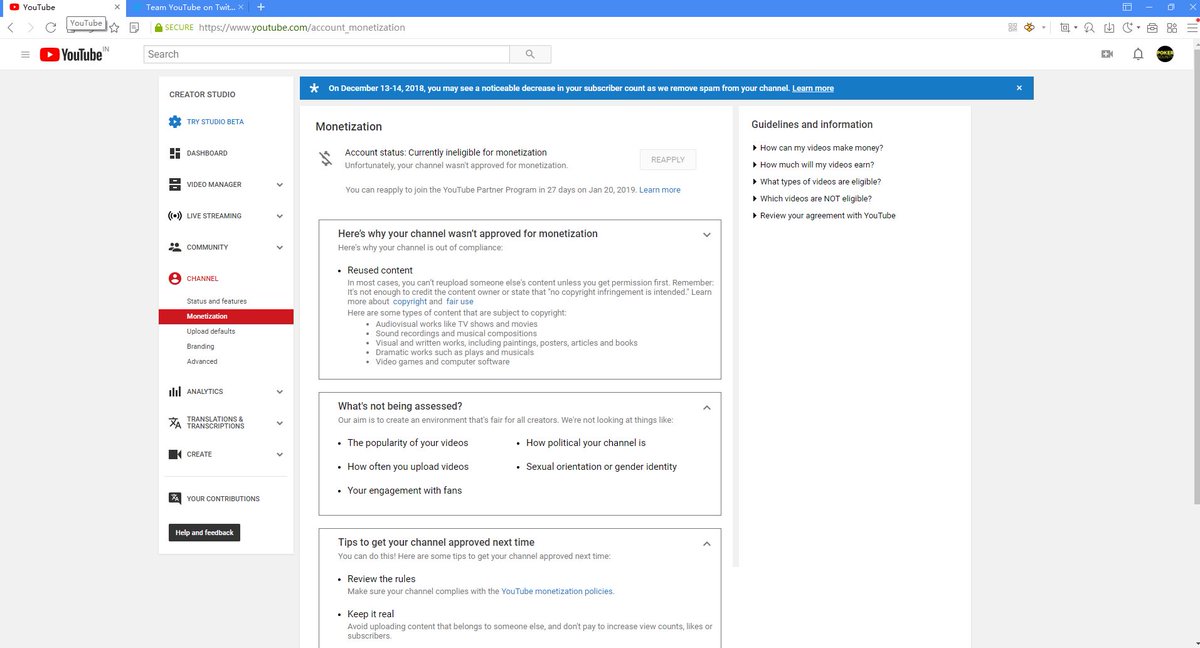
Task: Open the fair use link
Action: click(x=460, y=301)
